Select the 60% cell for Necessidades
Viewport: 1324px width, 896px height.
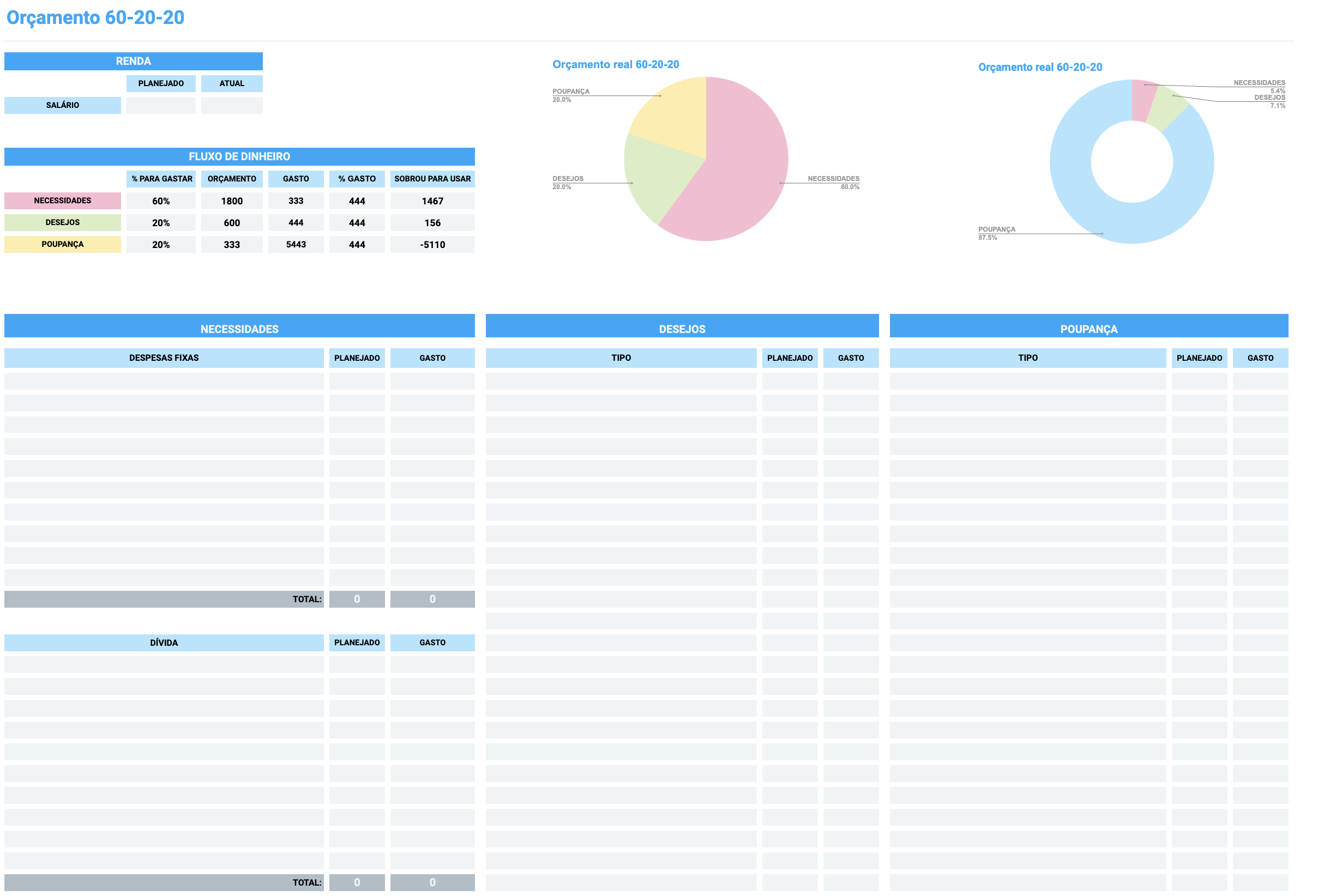162,202
